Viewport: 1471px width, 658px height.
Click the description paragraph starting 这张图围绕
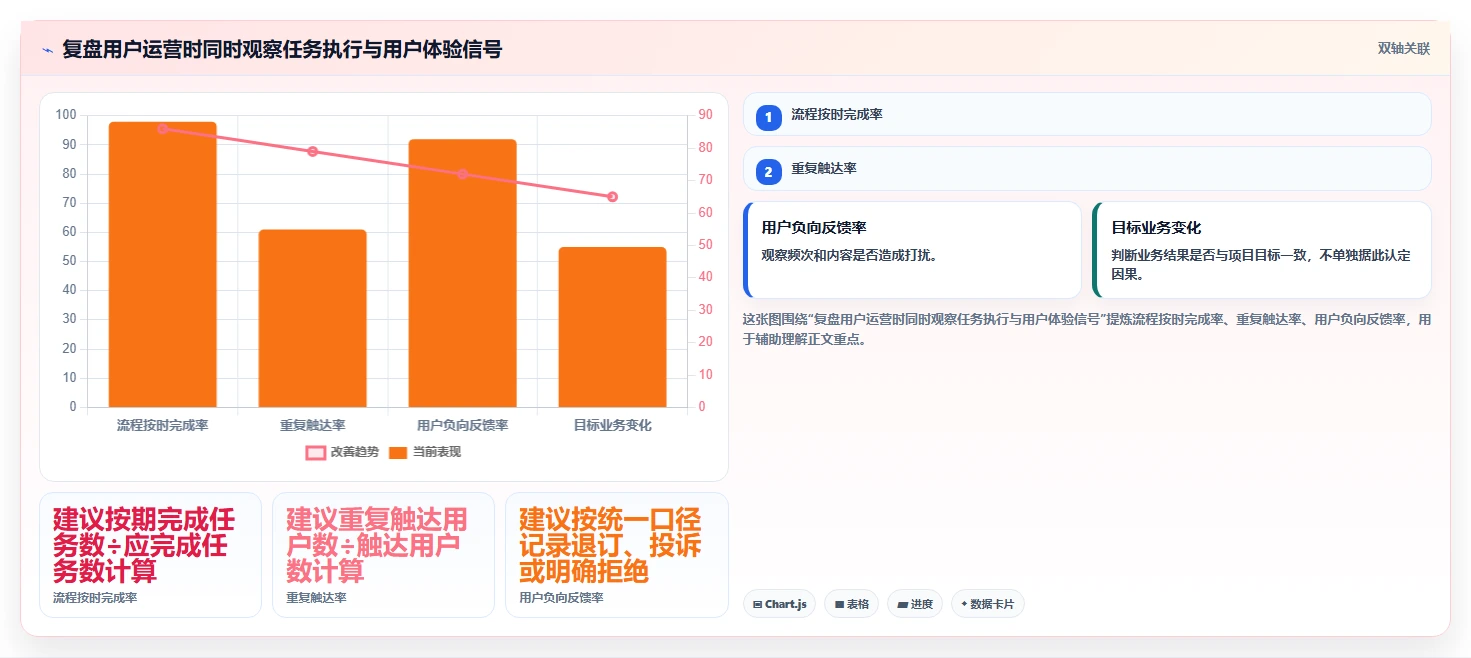(1087, 329)
